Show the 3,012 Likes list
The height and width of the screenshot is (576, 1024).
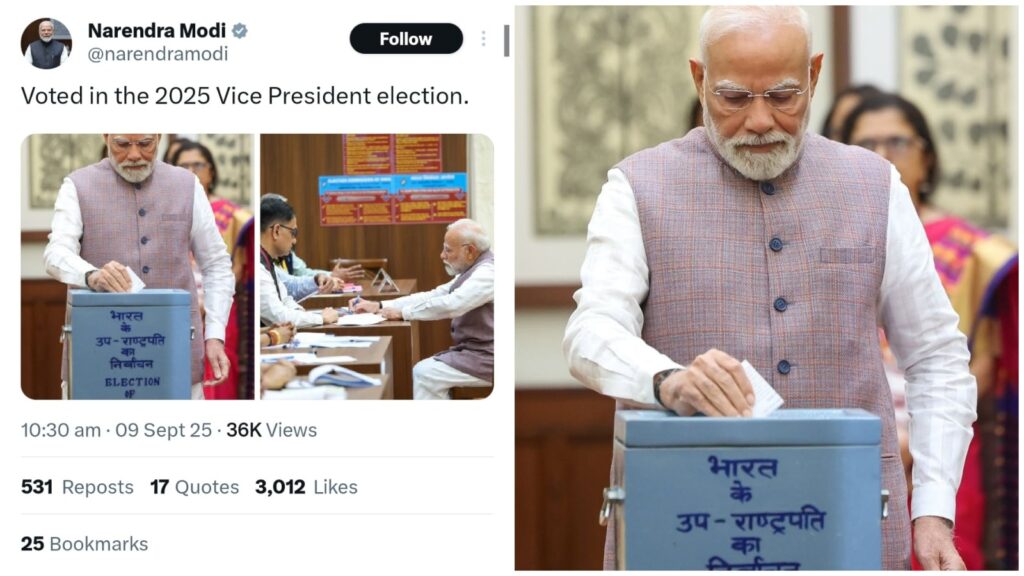[306, 487]
